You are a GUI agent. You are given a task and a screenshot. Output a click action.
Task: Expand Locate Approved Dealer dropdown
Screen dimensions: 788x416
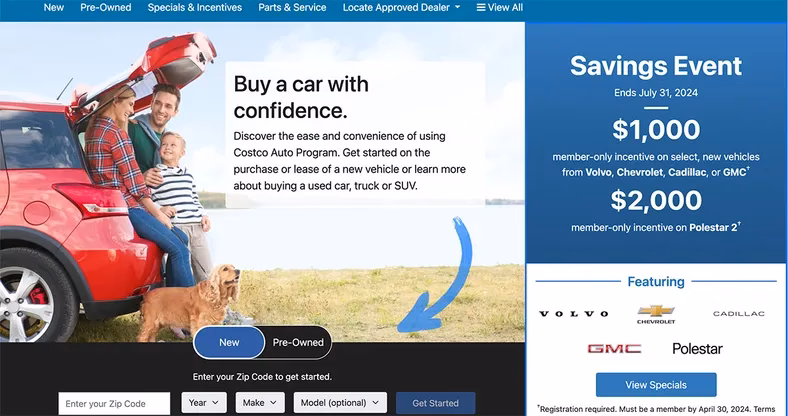(x=401, y=8)
